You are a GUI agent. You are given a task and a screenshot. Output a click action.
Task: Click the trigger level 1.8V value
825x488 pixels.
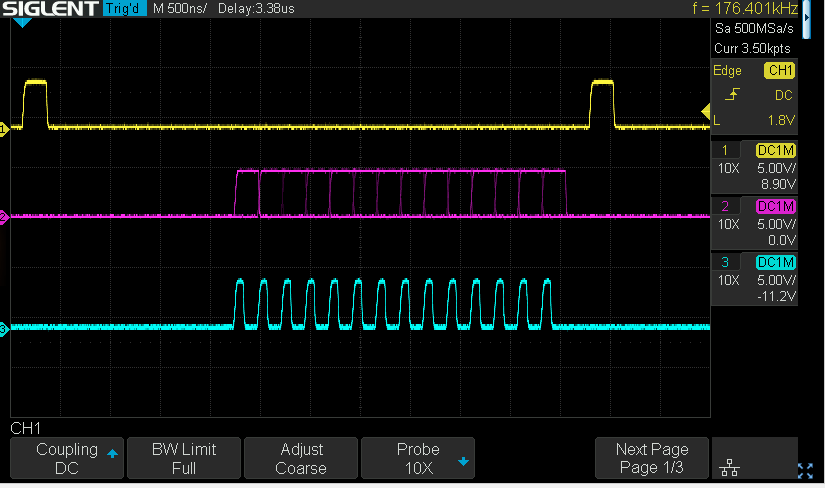coord(781,120)
